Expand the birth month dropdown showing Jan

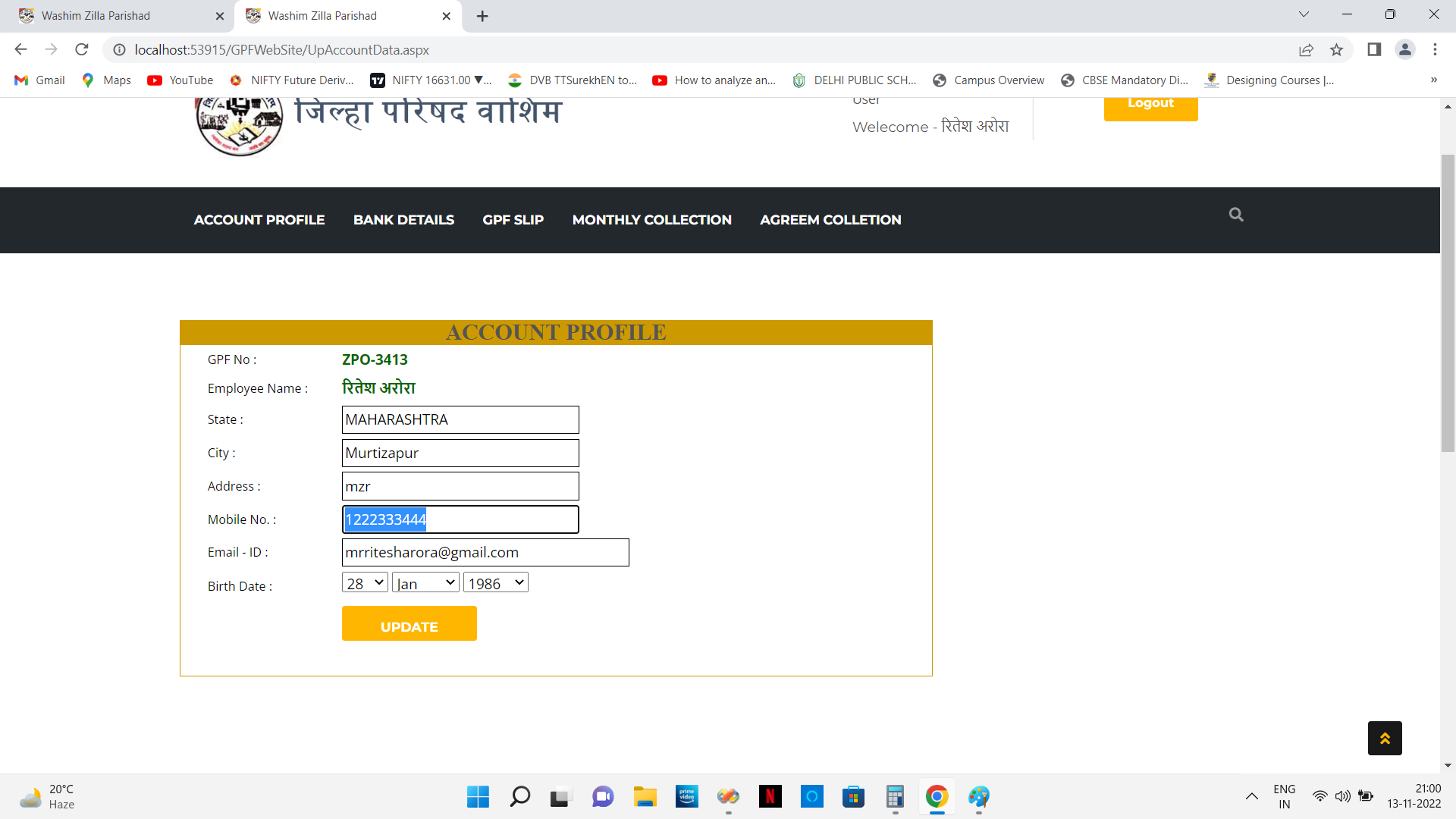point(425,582)
